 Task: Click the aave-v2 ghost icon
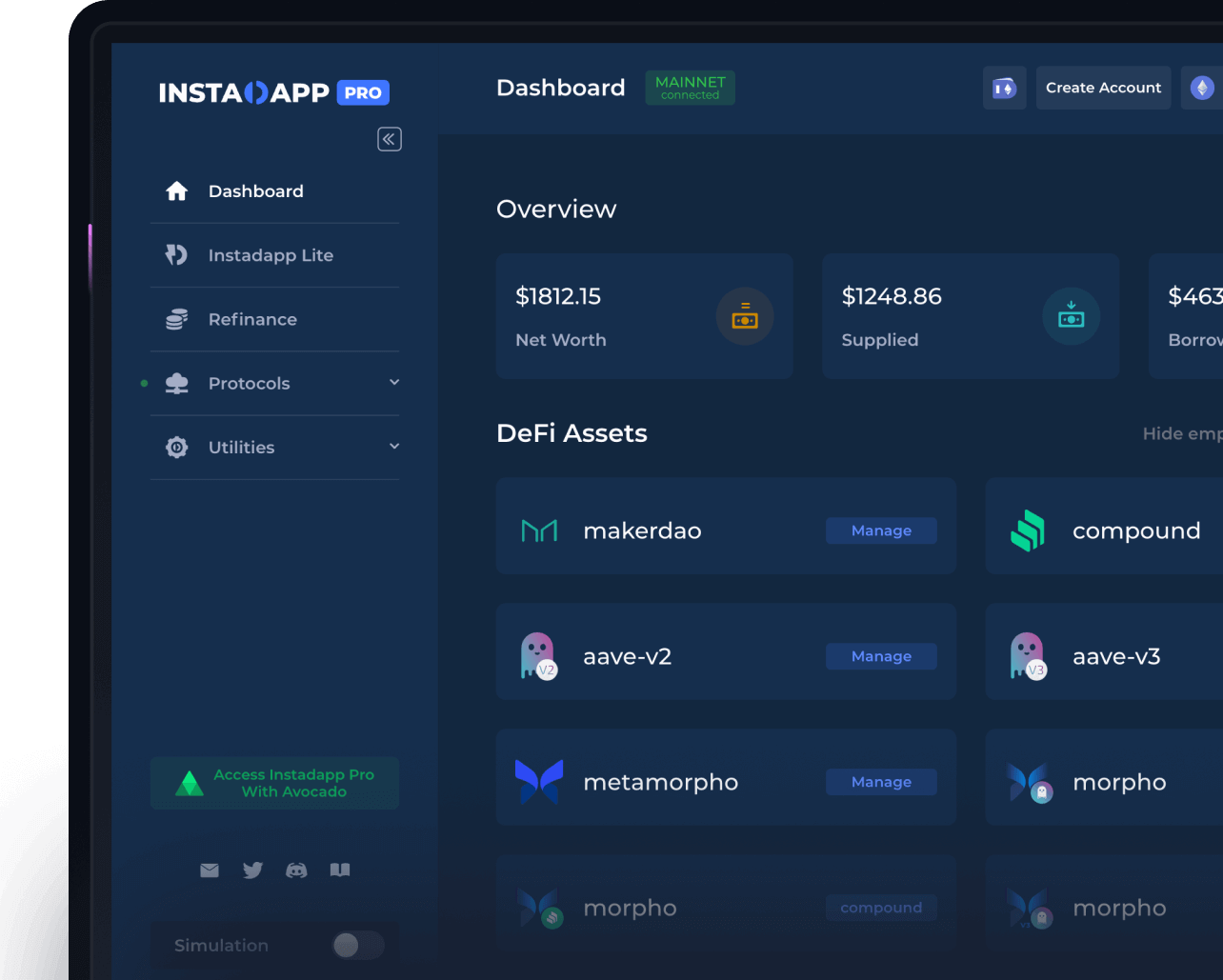539,656
